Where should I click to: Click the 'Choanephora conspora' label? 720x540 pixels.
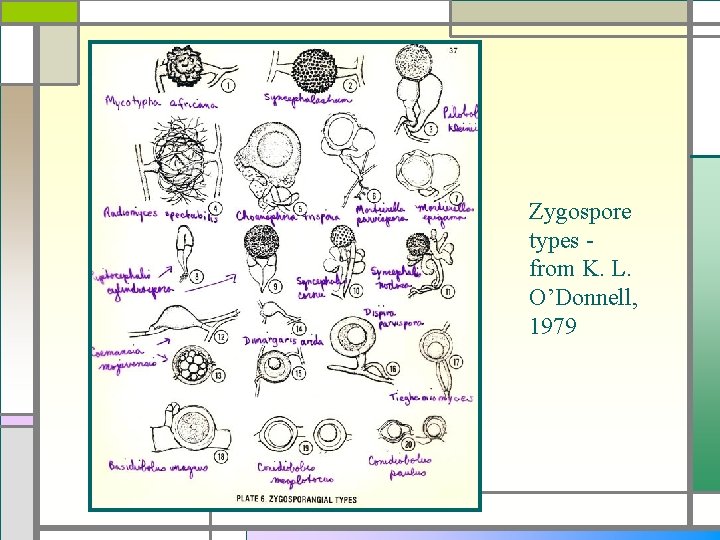click(x=287, y=217)
